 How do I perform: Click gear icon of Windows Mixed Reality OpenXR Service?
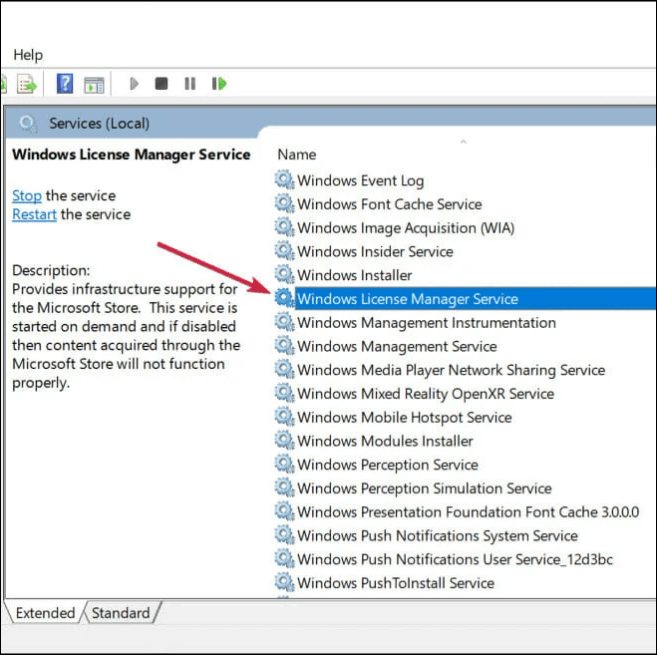(x=285, y=393)
